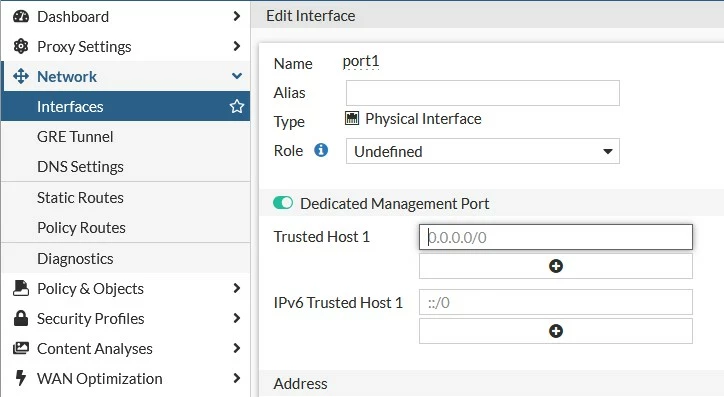Click the port1 name text

361,61
